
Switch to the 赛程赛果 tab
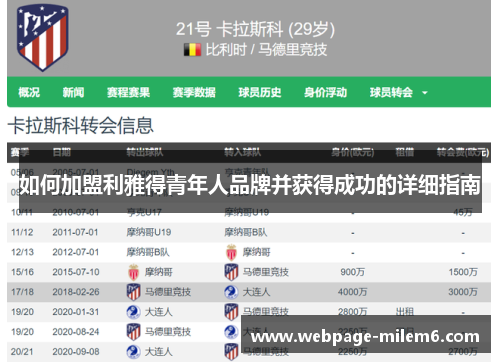point(128,92)
